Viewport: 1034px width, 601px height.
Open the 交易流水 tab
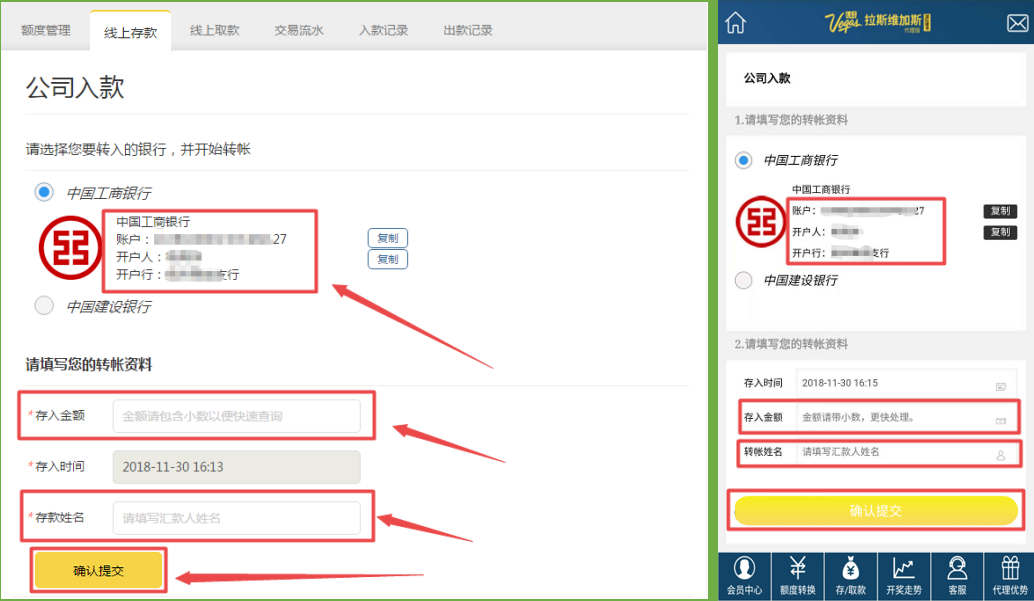299,31
